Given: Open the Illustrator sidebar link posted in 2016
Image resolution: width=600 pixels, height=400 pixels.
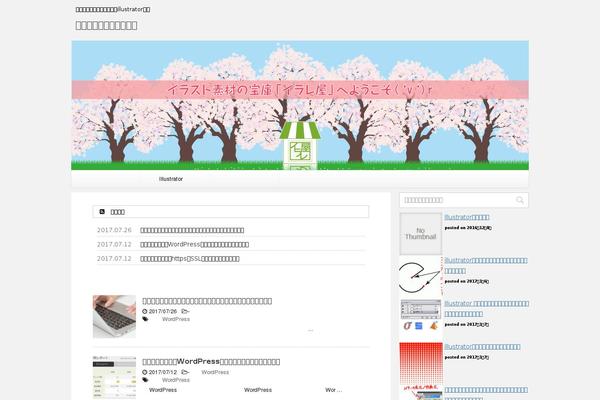Looking at the screenshot, I should [x=467, y=217].
